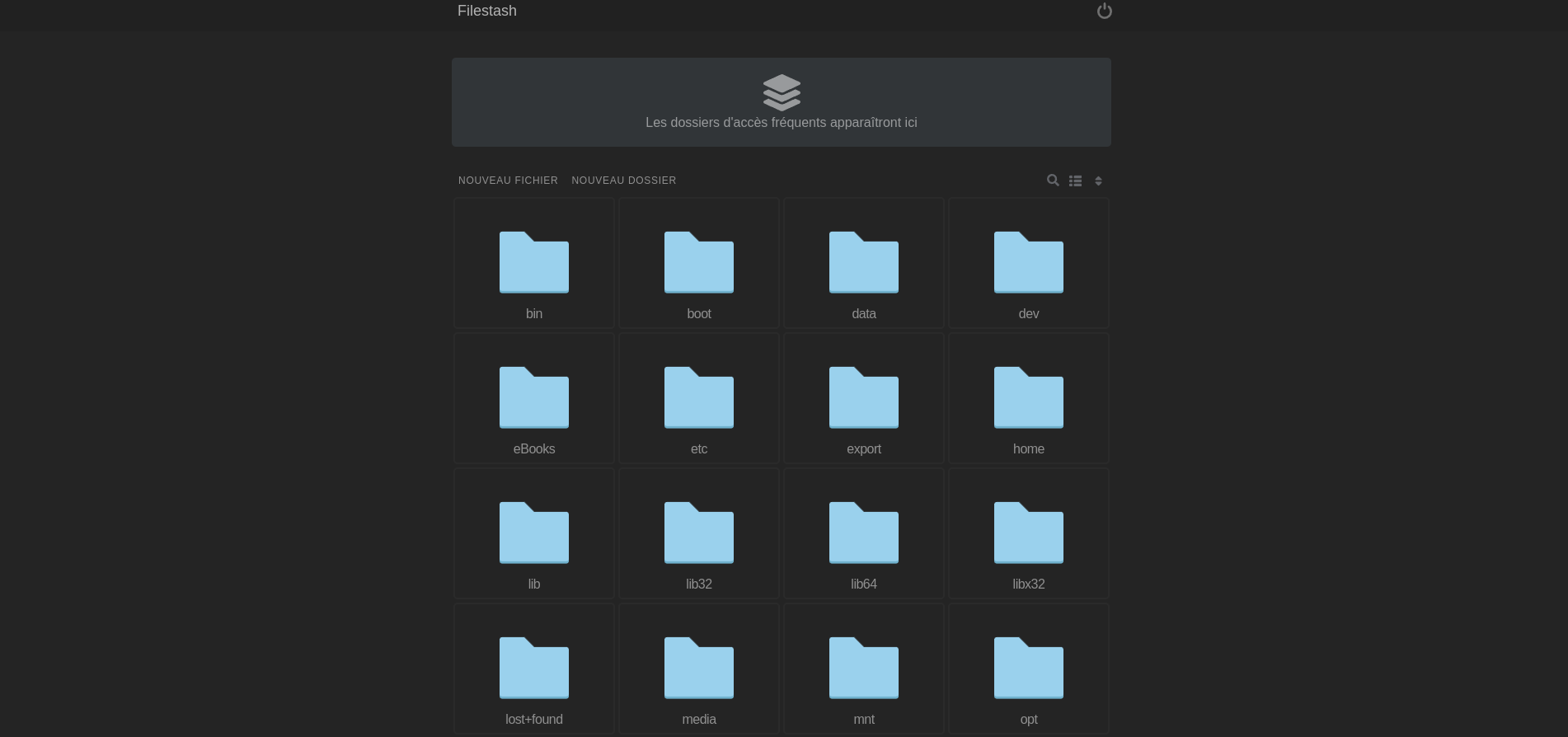1568x737 pixels.
Task: Click NOUVEAU FICHIER button
Action: (x=508, y=181)
